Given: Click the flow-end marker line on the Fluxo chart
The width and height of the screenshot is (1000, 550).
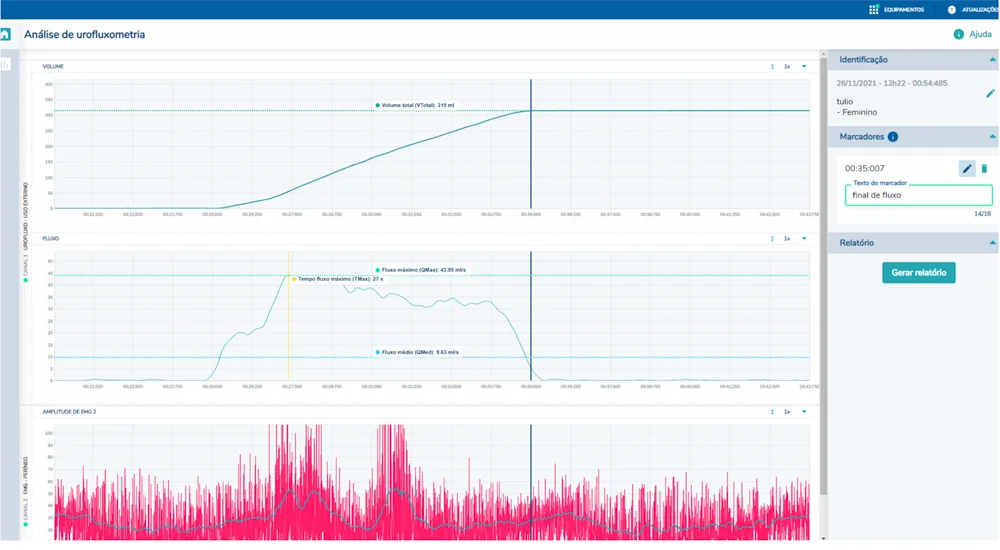Looking at the screenshot, I should pyautogui.click(x=531, y=316).
